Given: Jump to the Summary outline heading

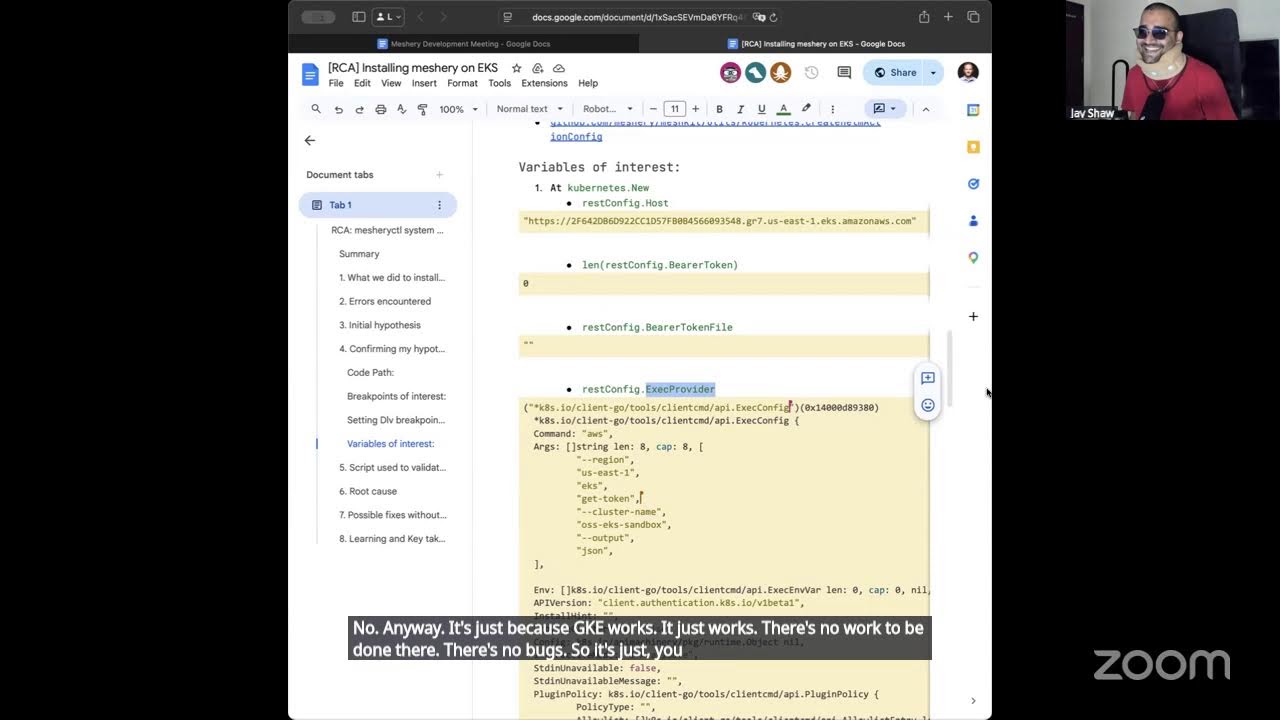Looking at the screenshot, I should tap(359, 254).
